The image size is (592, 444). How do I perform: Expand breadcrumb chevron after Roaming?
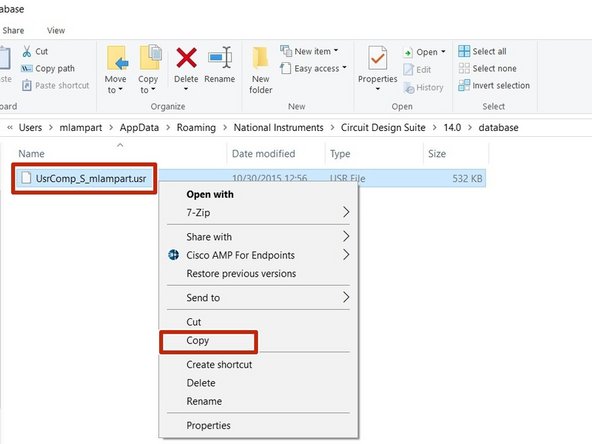pos(225,128)
